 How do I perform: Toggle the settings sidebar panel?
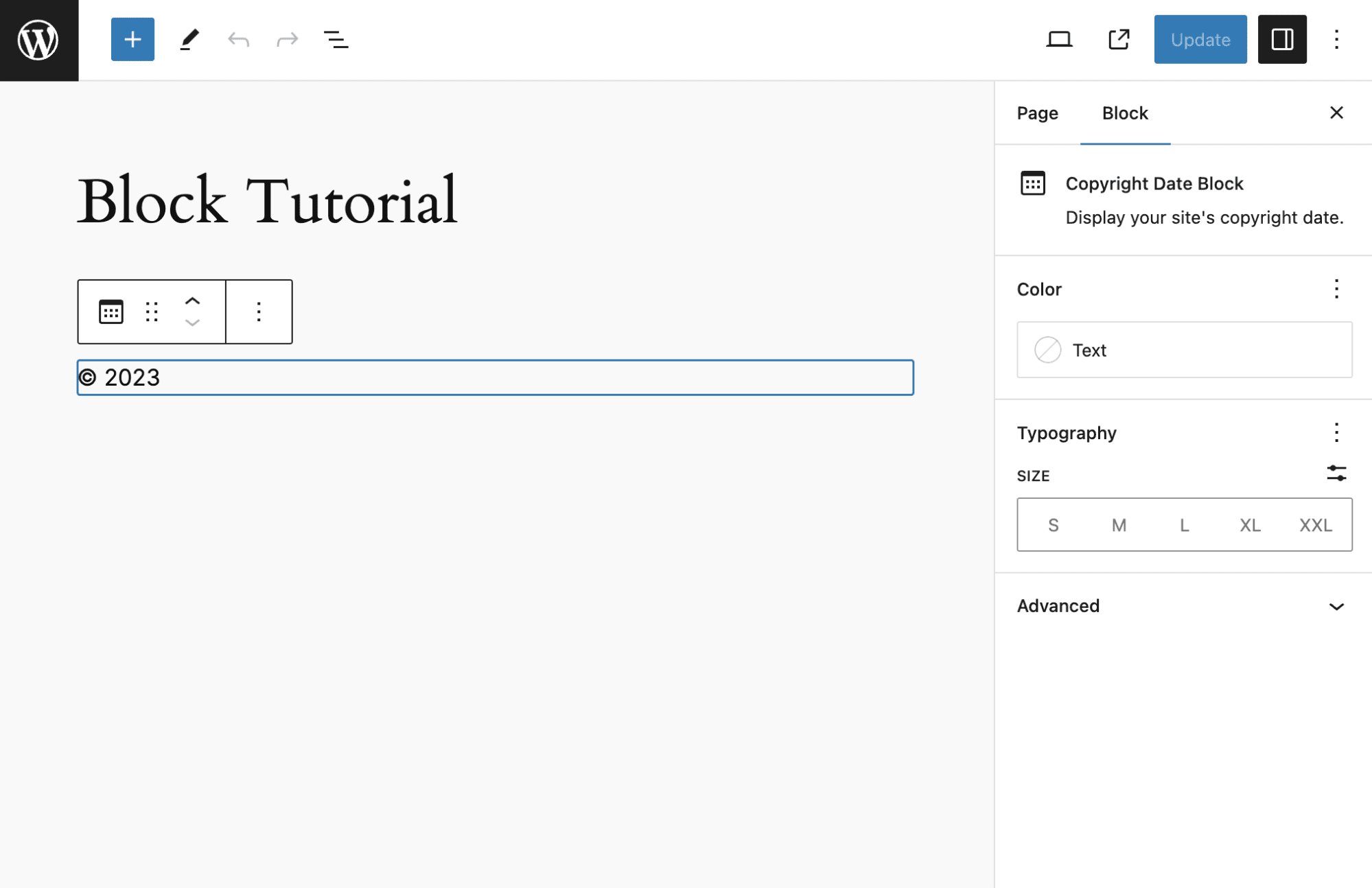(x=1282, y=39)
